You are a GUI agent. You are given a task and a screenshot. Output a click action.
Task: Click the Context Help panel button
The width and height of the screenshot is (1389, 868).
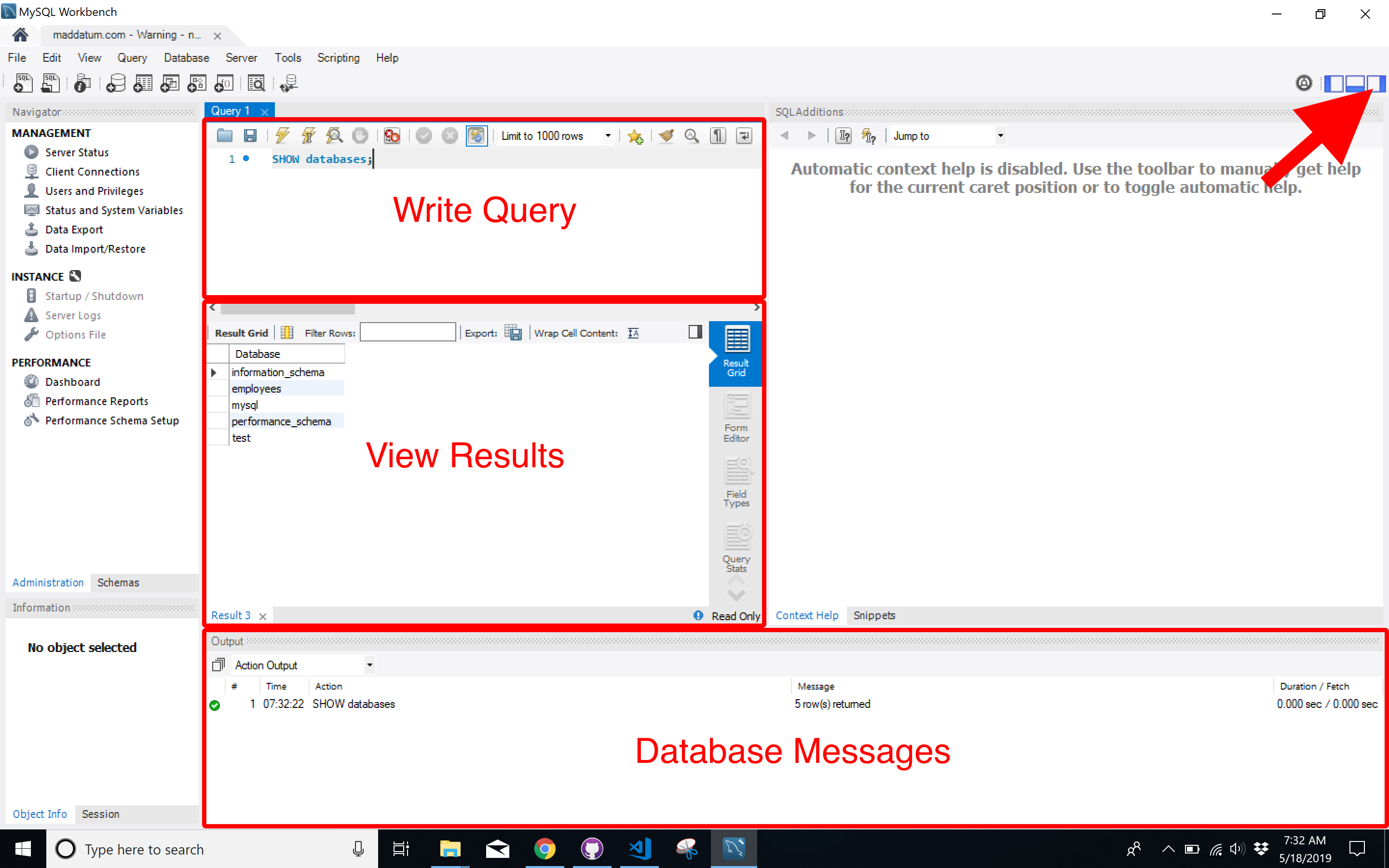click(x=807, y=614)
